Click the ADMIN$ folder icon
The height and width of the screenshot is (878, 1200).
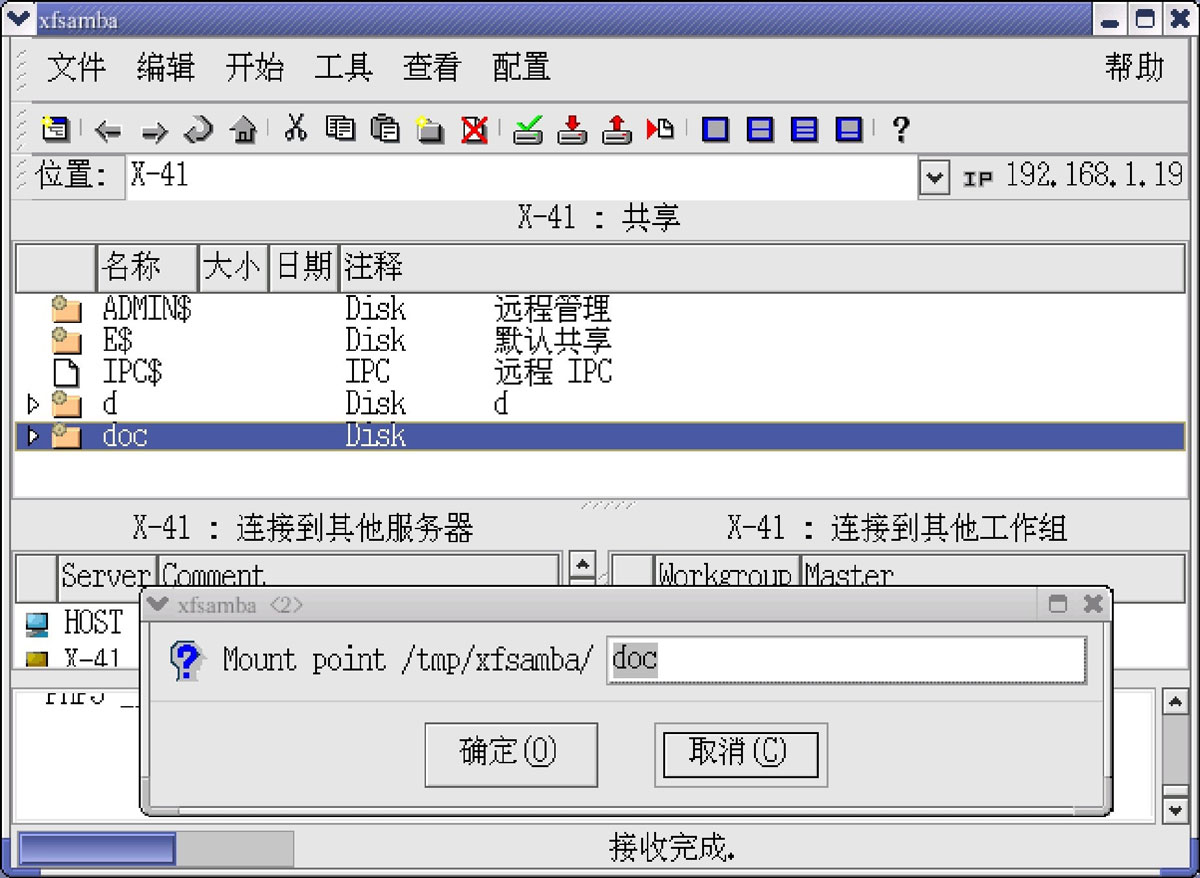pos(66,309)
